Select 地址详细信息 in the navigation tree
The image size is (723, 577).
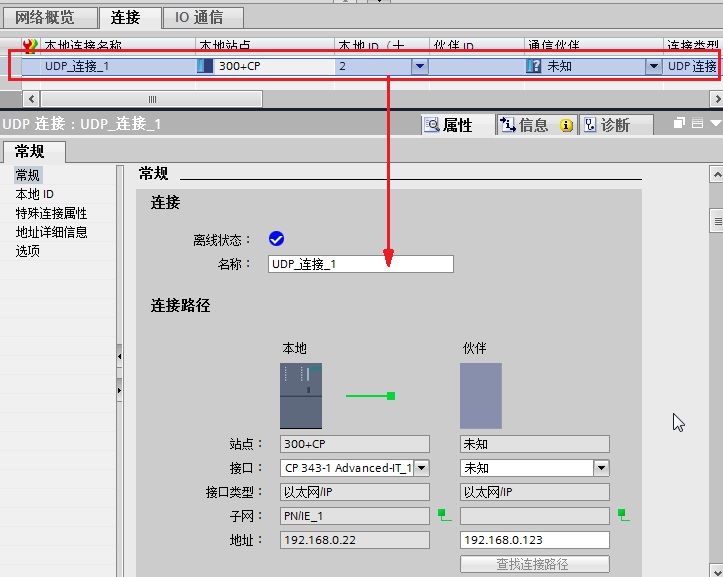51,232
